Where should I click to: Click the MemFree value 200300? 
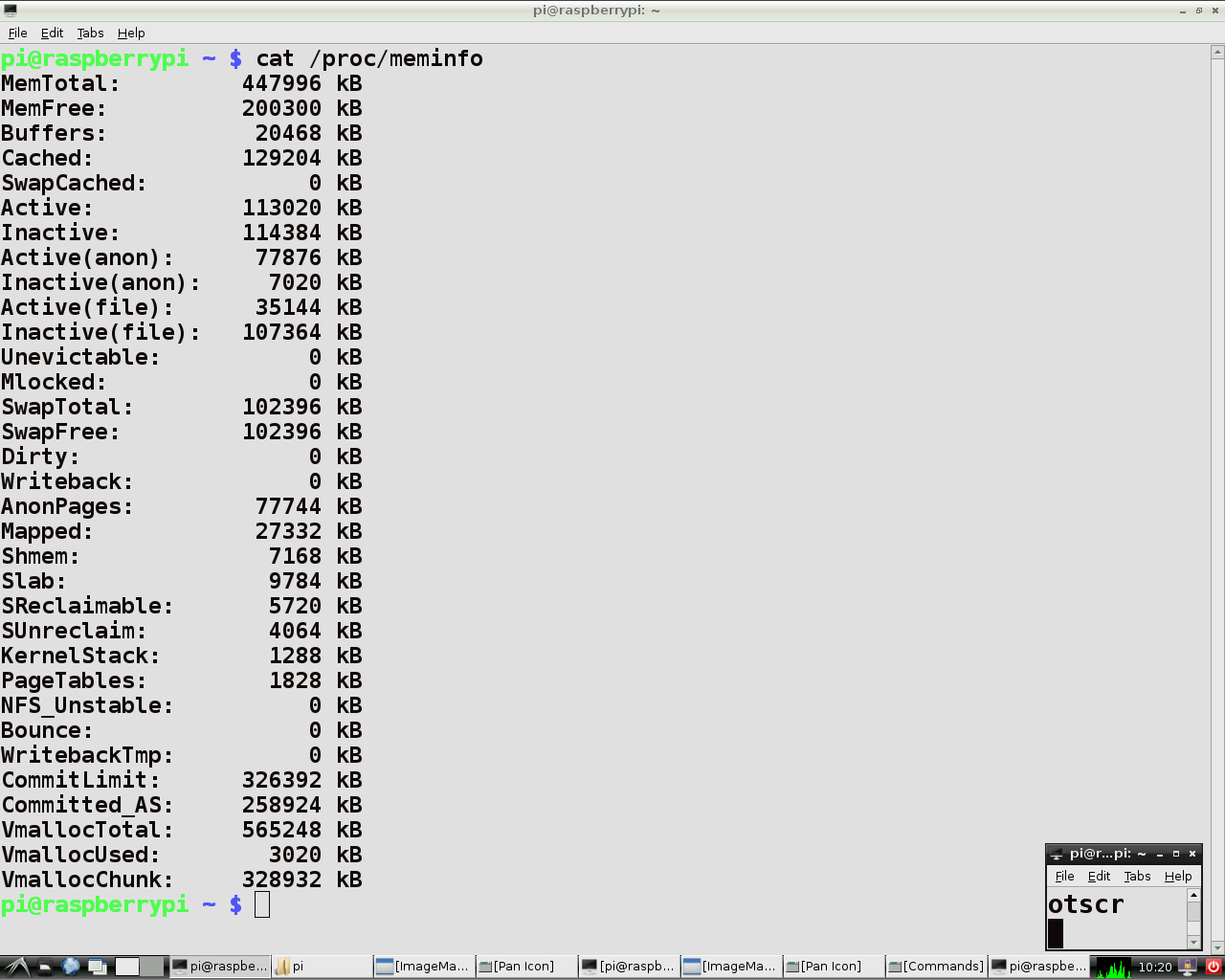[282, 108]
